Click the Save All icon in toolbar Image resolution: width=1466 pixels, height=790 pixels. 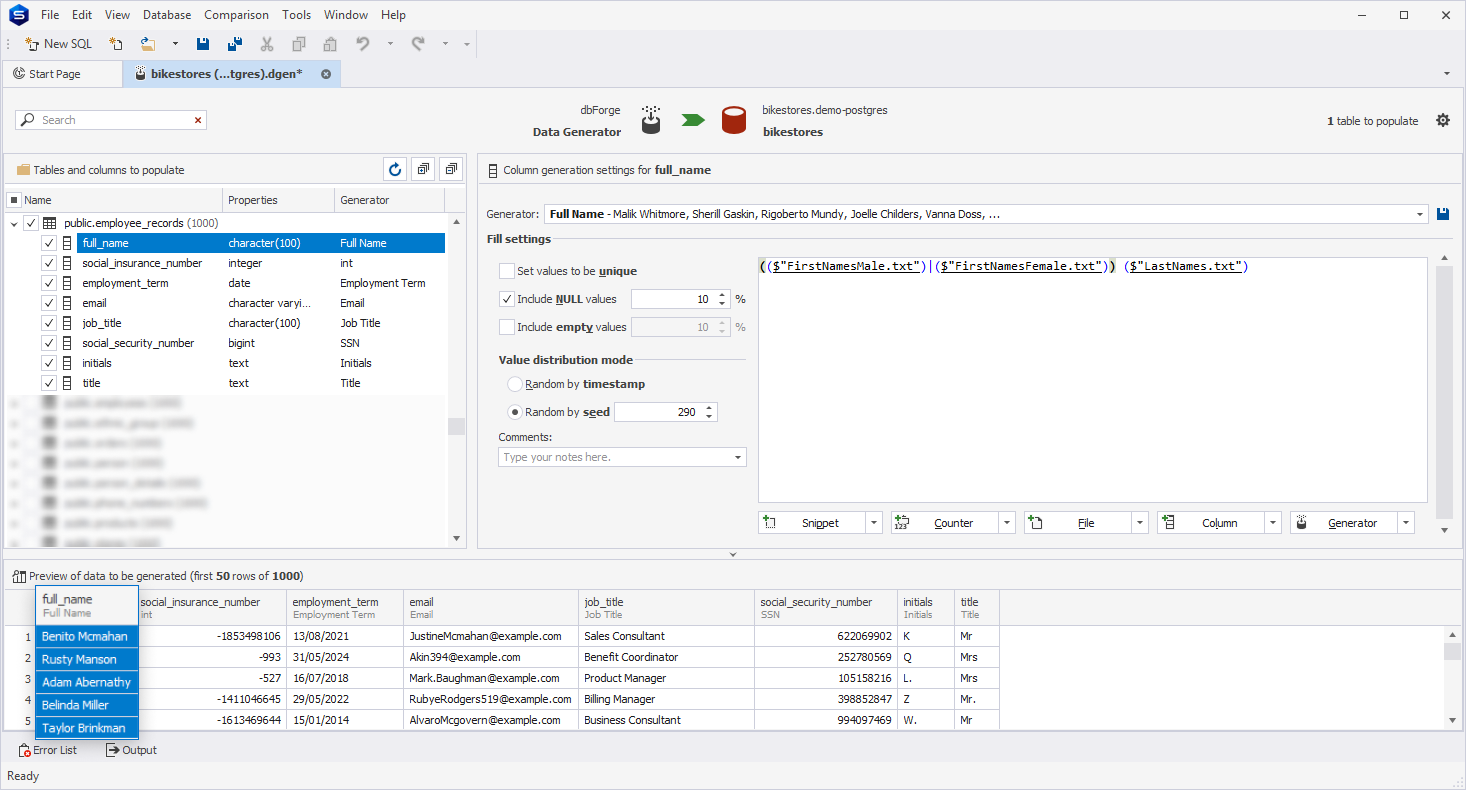coord(235,44)
